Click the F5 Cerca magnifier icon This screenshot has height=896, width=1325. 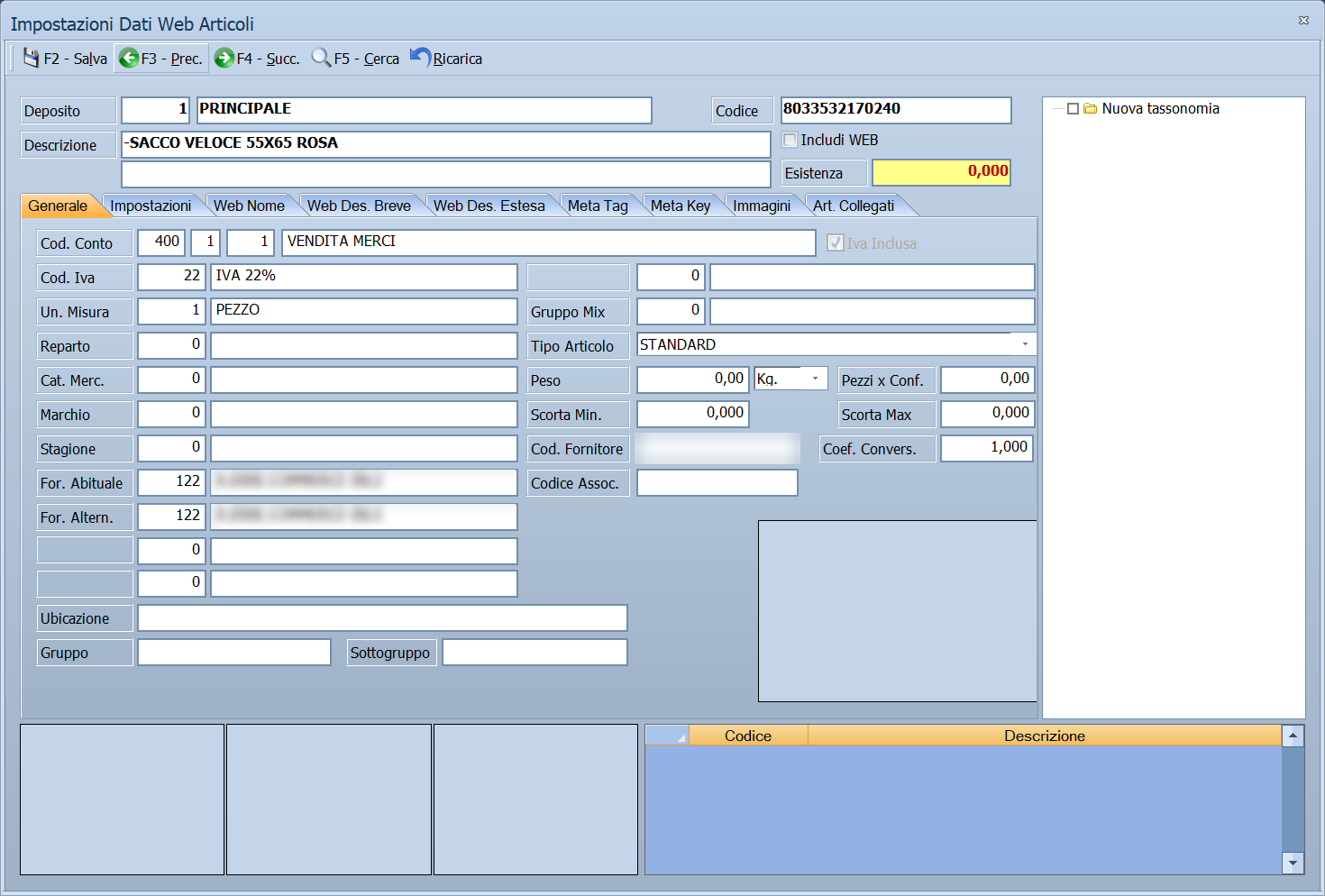(321, 58)
